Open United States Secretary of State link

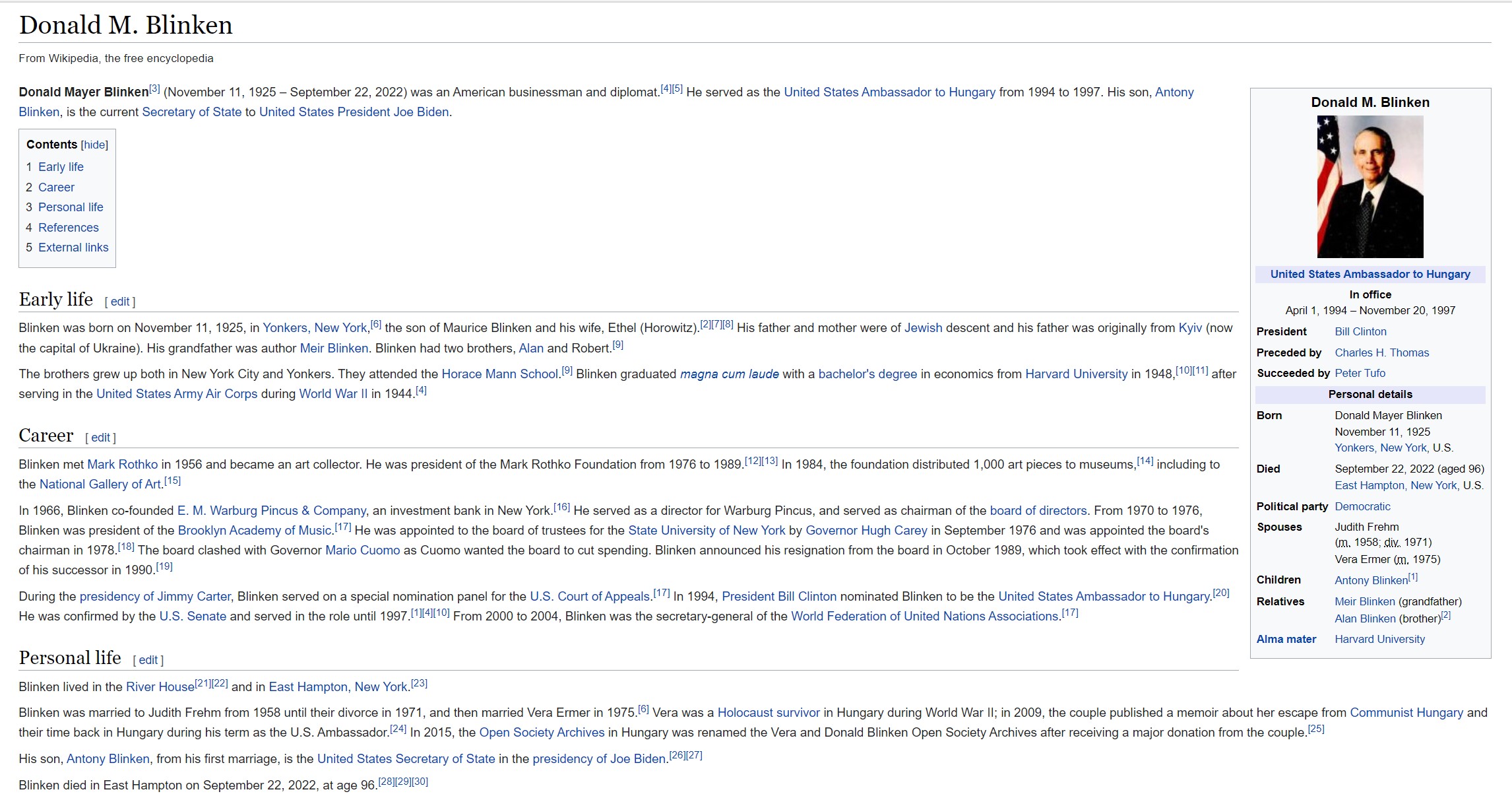[x=406, y=759]
